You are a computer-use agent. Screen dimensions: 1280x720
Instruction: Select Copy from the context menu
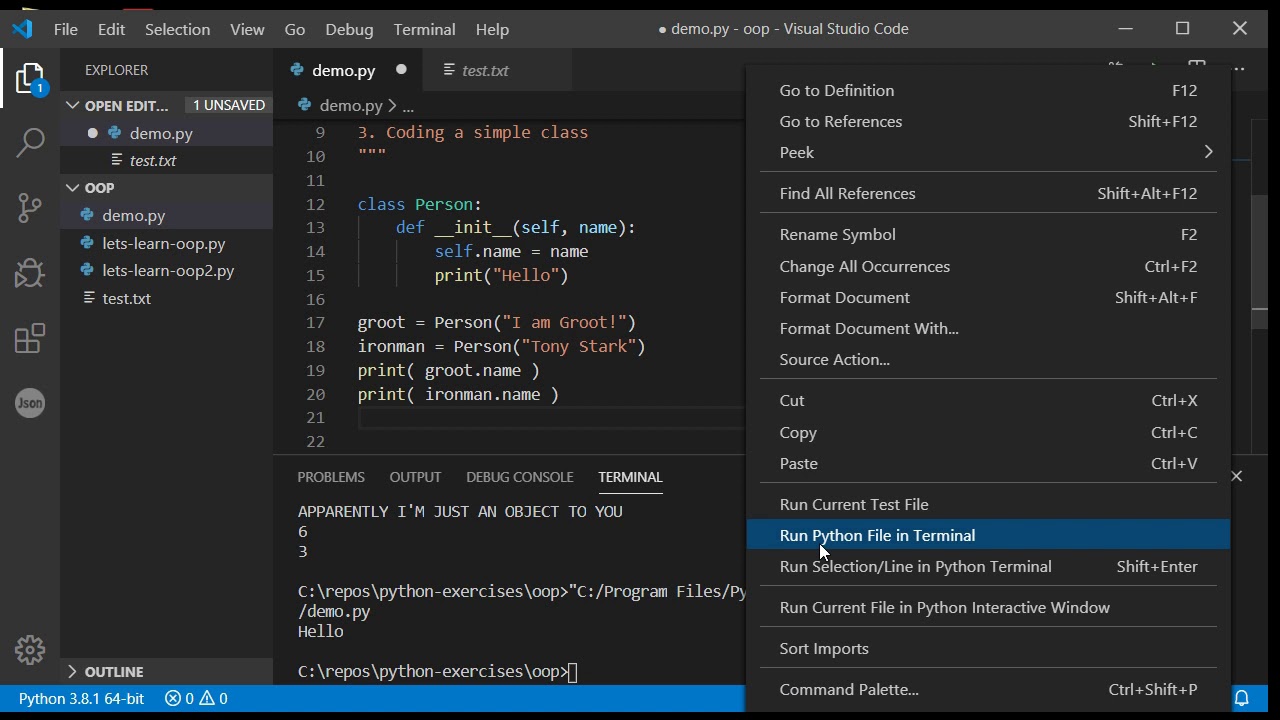pos(988,432)
